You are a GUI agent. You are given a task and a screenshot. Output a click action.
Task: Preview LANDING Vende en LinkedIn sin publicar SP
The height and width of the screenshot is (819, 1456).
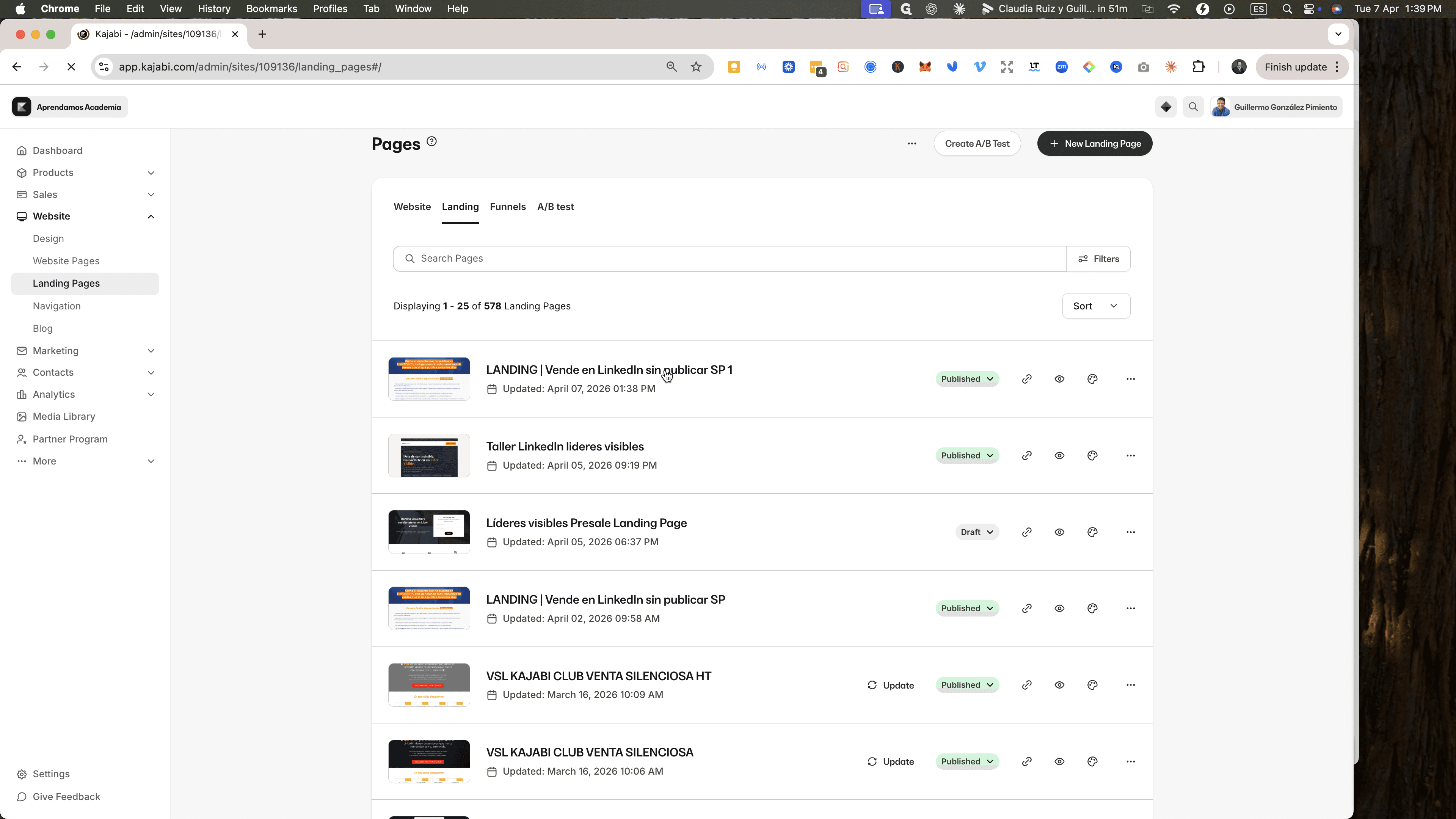pyautogui.click(x=1059, y=609)
